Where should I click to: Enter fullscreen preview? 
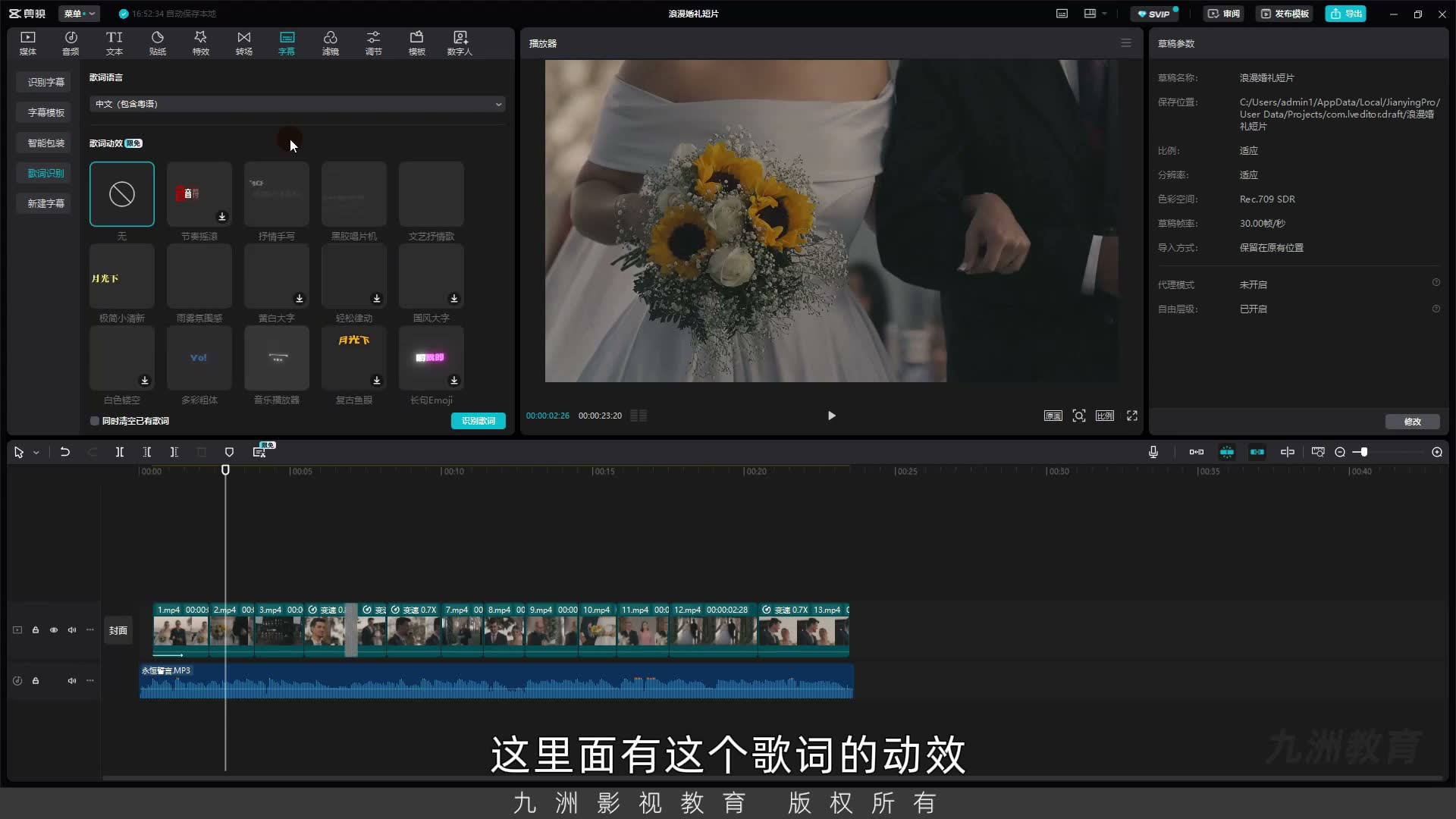[1132, 416]
